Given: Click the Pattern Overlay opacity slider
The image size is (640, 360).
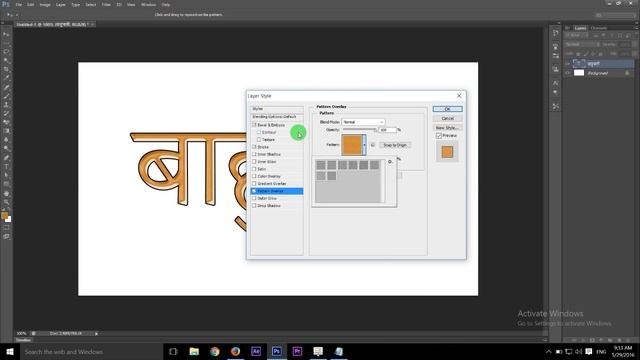Looking at the screenshot, I should pyautogui.click(x=359, y=130).
